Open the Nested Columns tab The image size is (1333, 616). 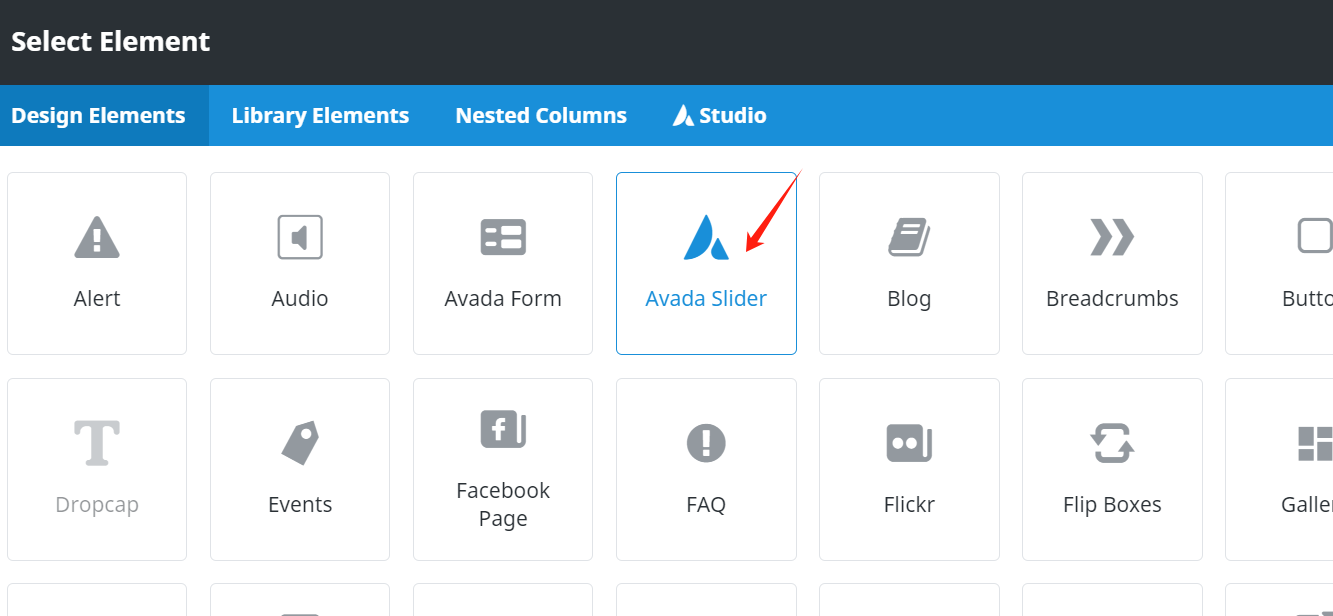pyautogui.click(x=540, y=115)
